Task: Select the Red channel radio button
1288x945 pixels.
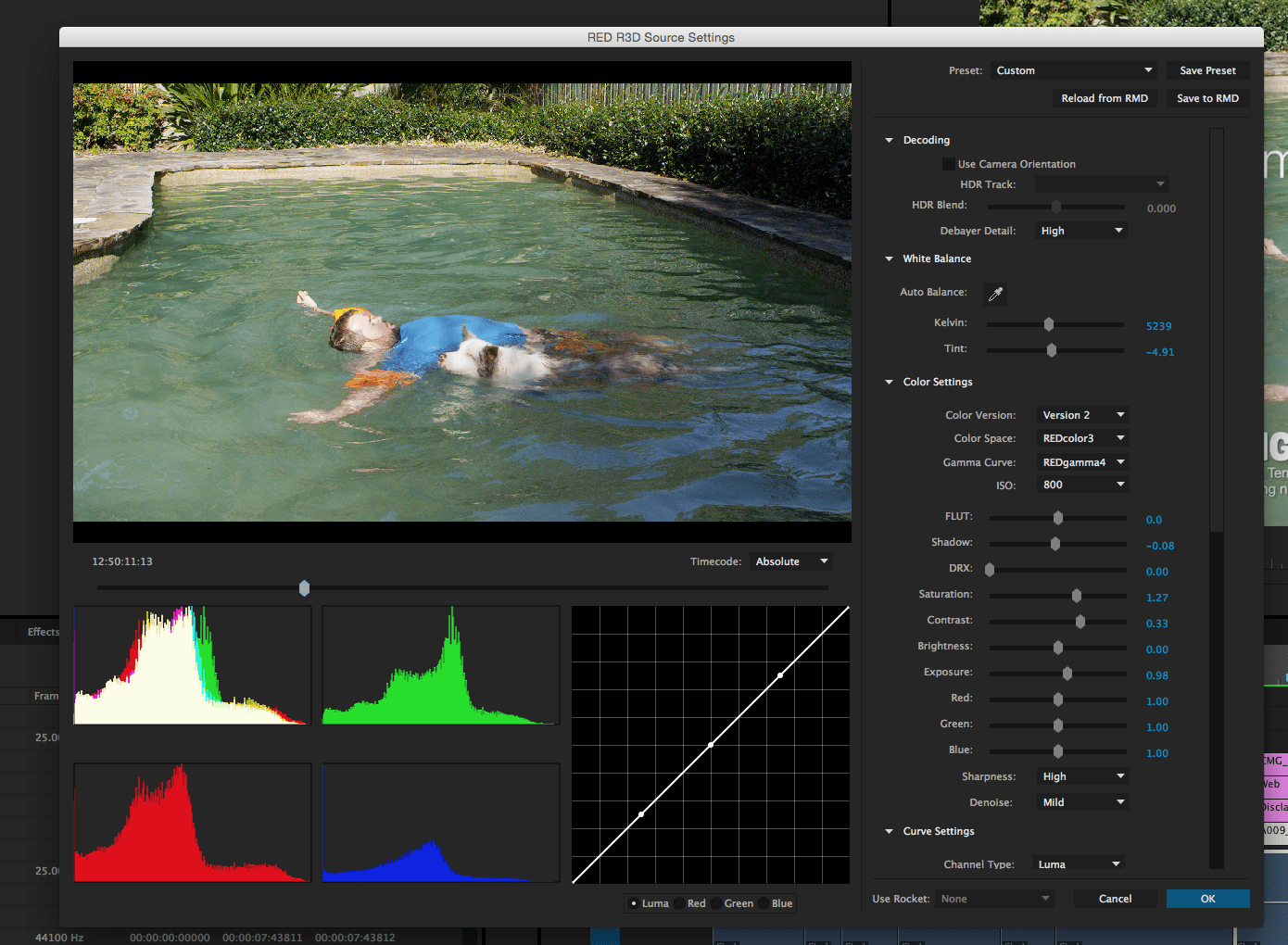Action: 679,903
